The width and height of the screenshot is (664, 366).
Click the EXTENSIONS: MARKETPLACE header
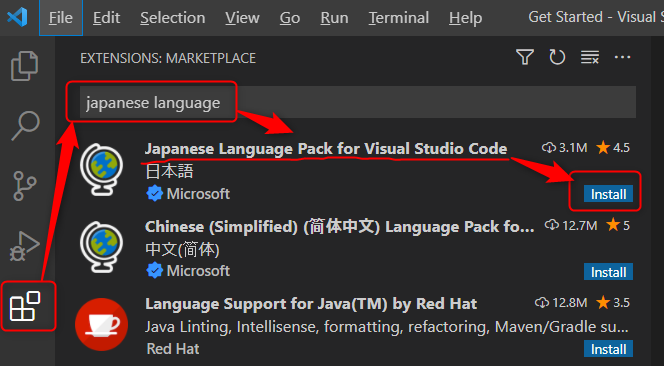coord(168,58)
